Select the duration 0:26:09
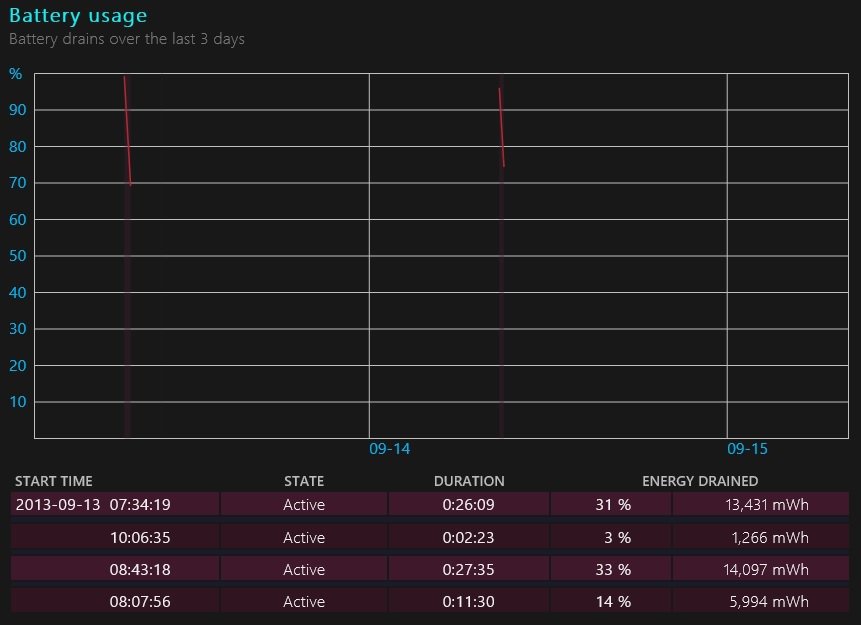This screenshot has height=625, width=861. [x=468, y=505]
